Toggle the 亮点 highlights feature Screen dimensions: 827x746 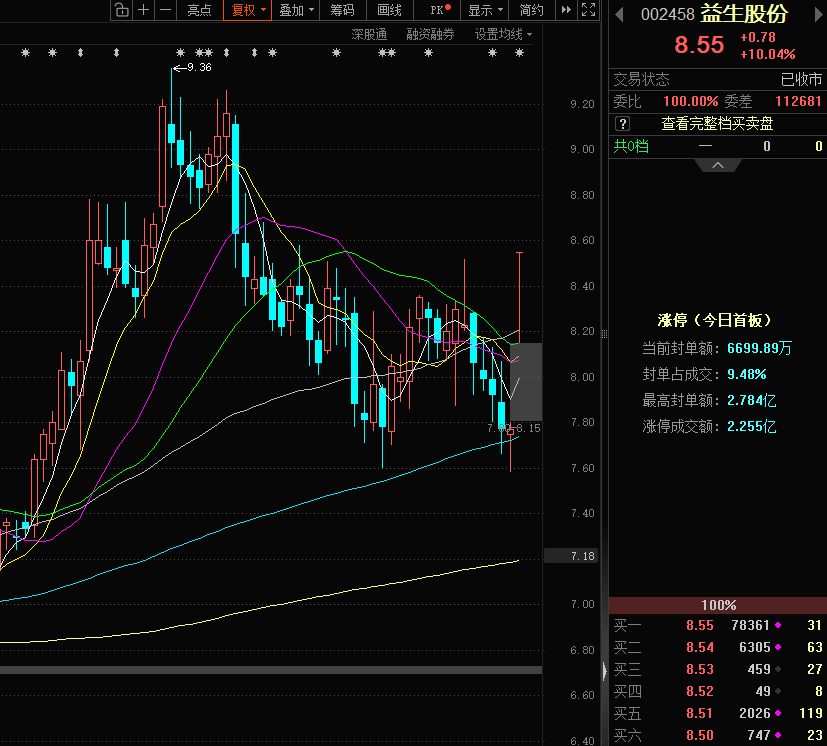click(x=199, y=10)
